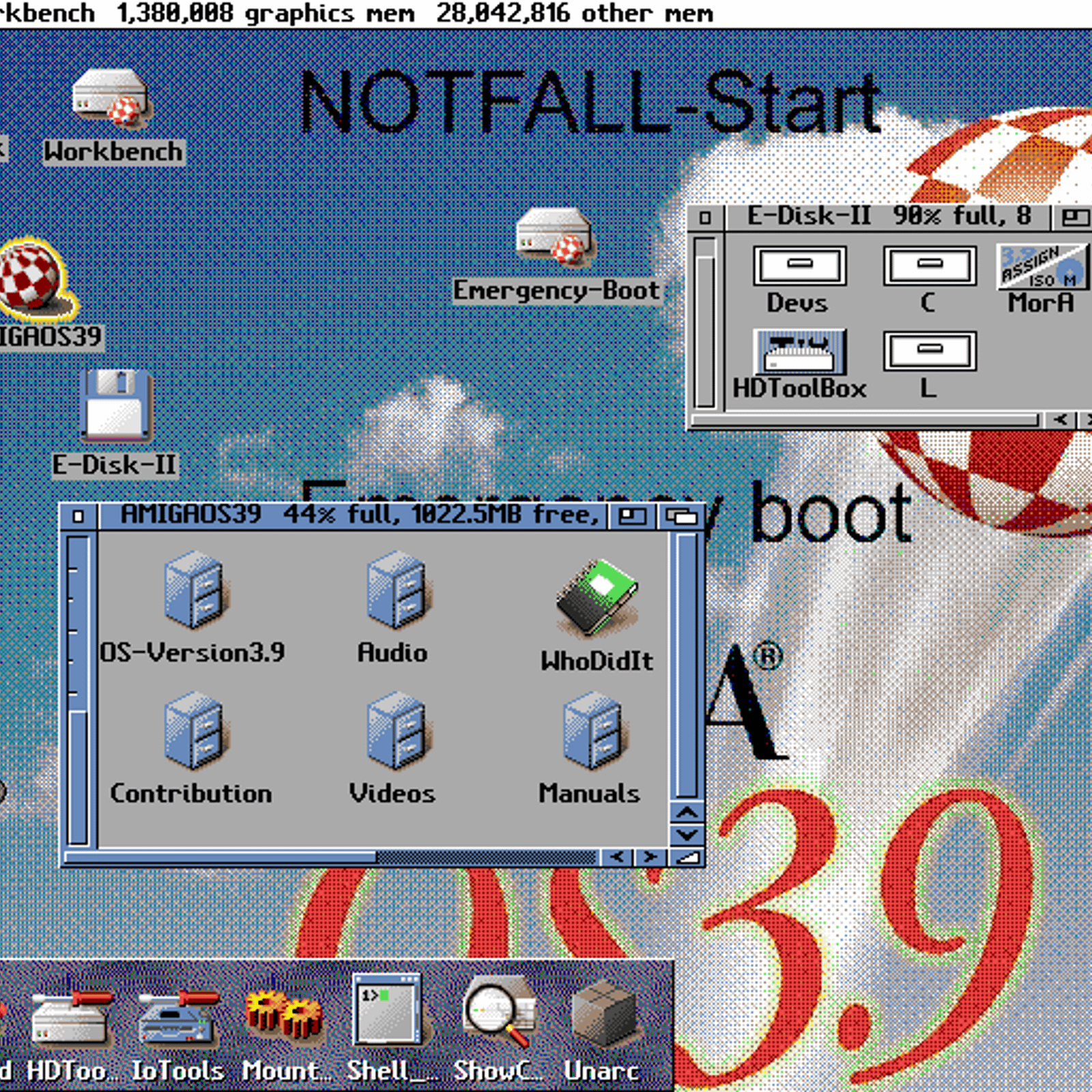
Task: Send AMIGAOS39 window to back with depth gadget
Action: (x=680, y=517)
